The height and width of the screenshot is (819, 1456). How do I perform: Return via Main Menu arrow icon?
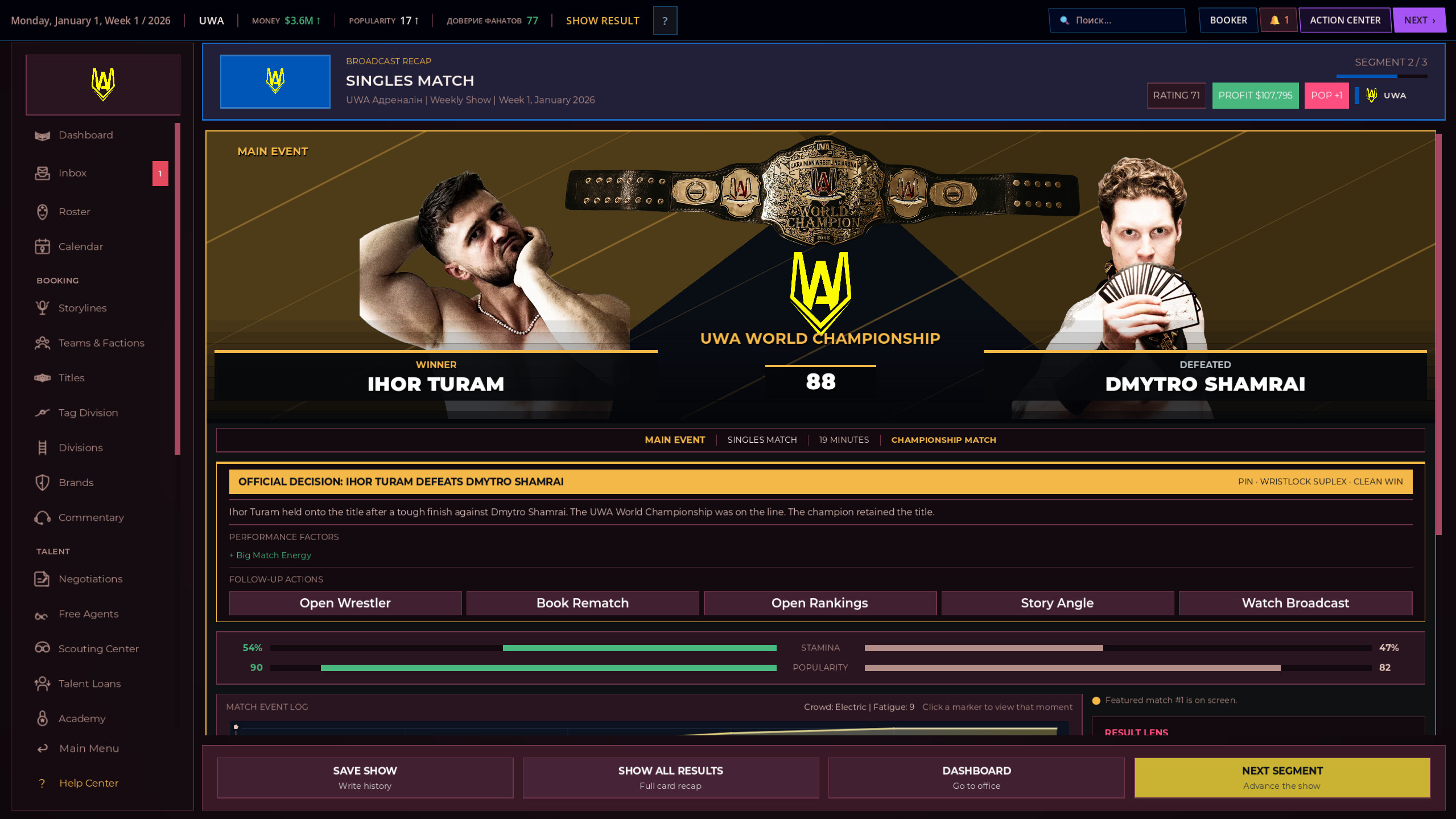[43, 748]
